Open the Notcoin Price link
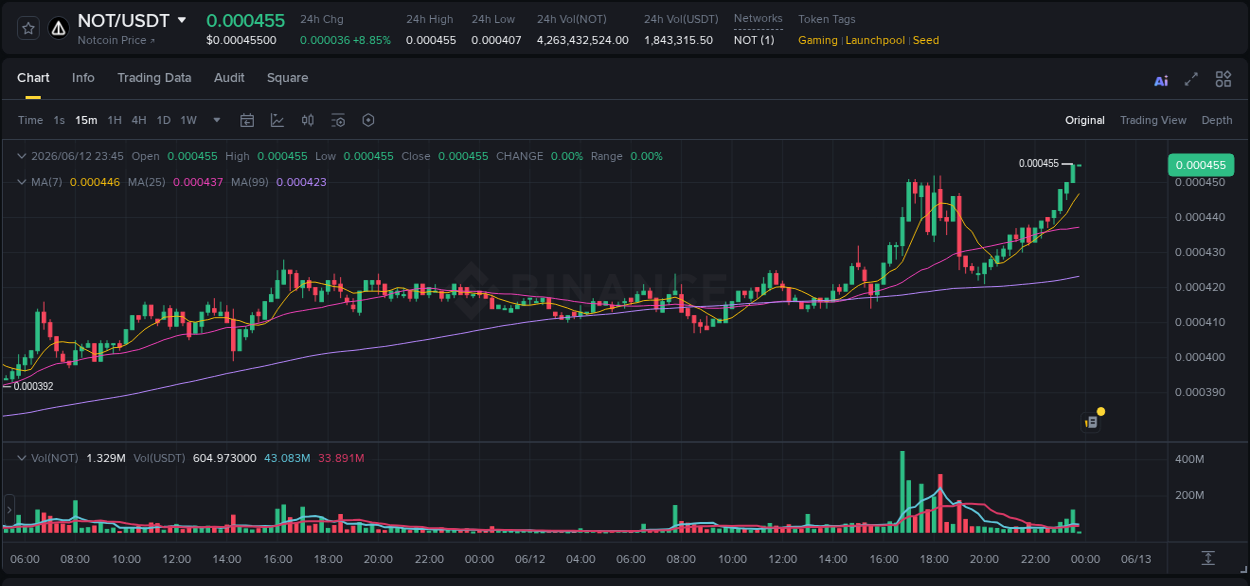This screenshot has width=1250, height=586. [117, 40]
